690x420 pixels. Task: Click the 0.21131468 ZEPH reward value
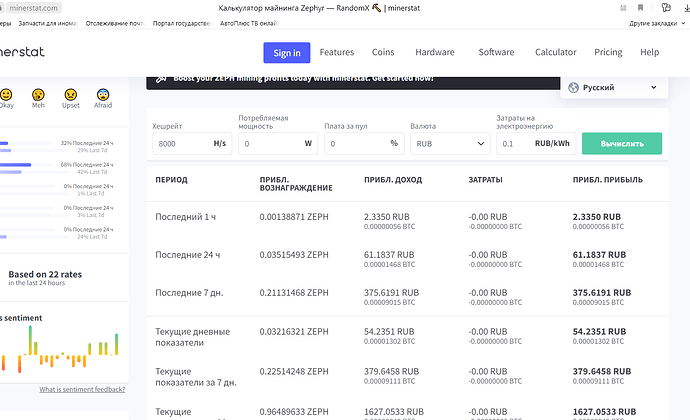click(294, 293)
